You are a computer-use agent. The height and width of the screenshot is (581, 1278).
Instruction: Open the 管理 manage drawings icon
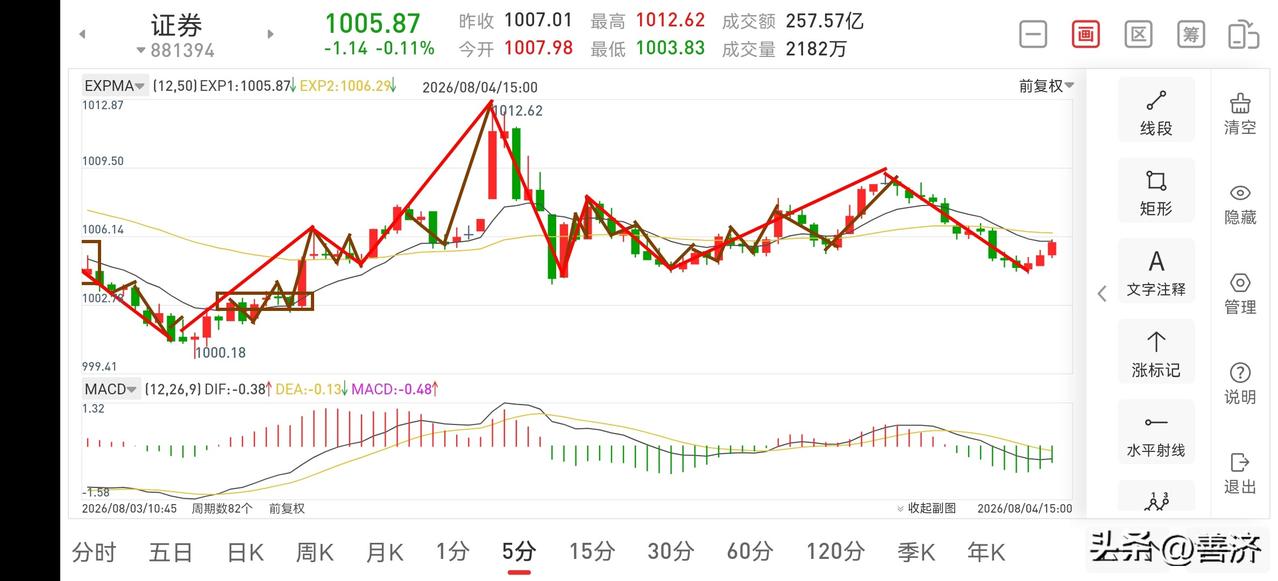tap(1240, 294)
